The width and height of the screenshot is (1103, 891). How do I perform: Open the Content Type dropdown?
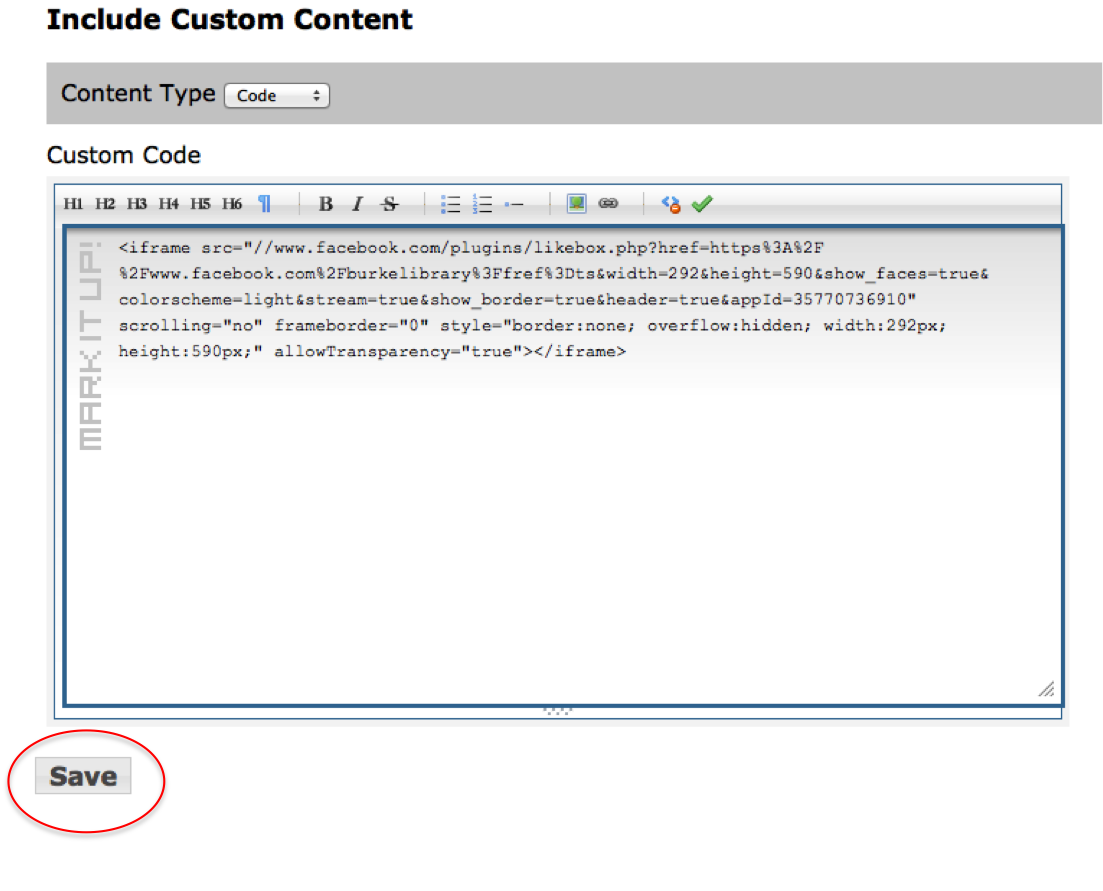277,96
